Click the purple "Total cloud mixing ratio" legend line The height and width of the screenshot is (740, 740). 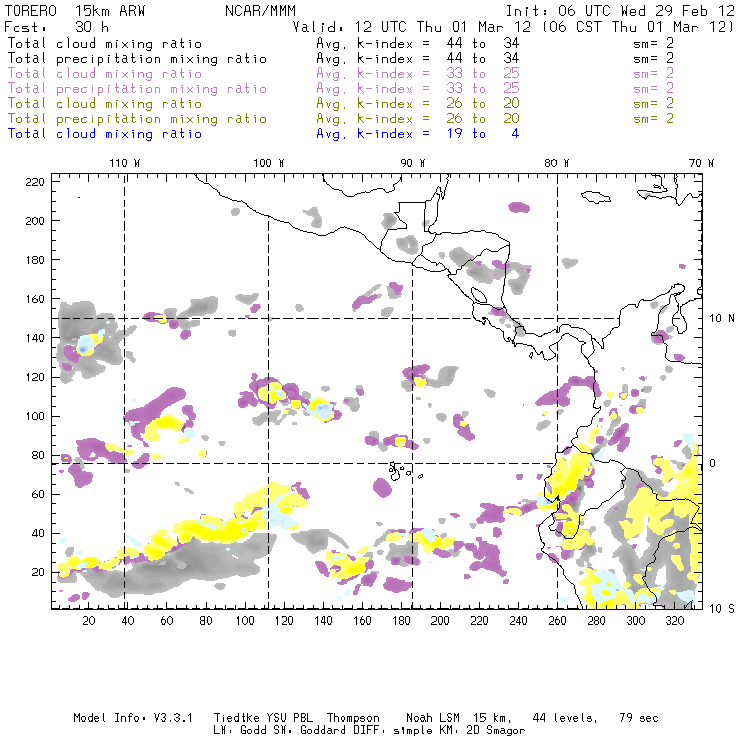105,74
